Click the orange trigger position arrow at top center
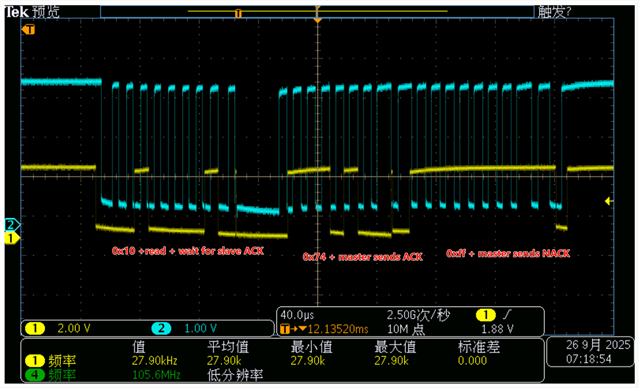 point(318,20)
